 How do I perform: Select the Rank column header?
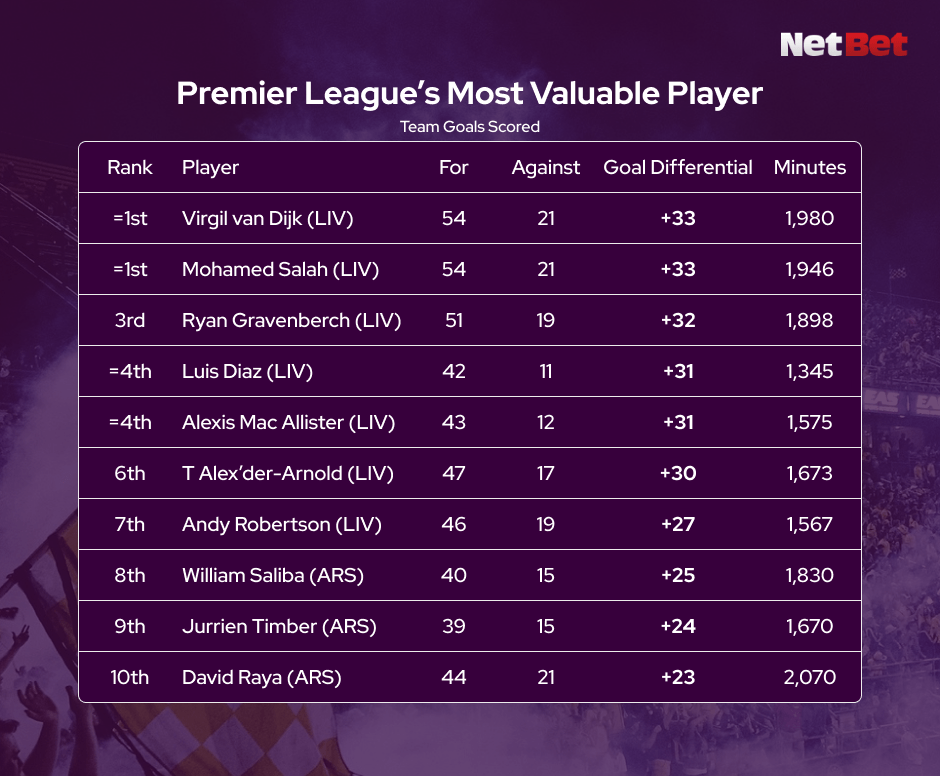click(x=130, y=168)
